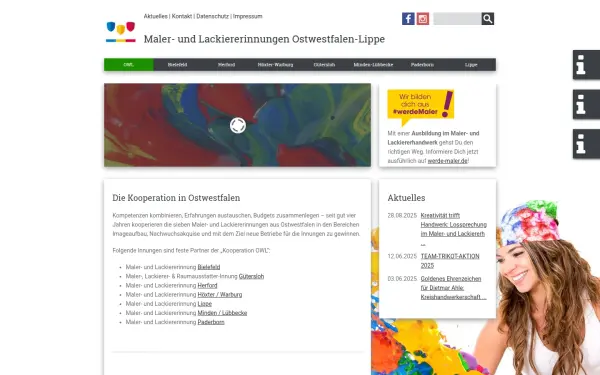Open the Gütersloh Innung list link
Viewport: 600px width, 375px height.
[x=251, y=276]
